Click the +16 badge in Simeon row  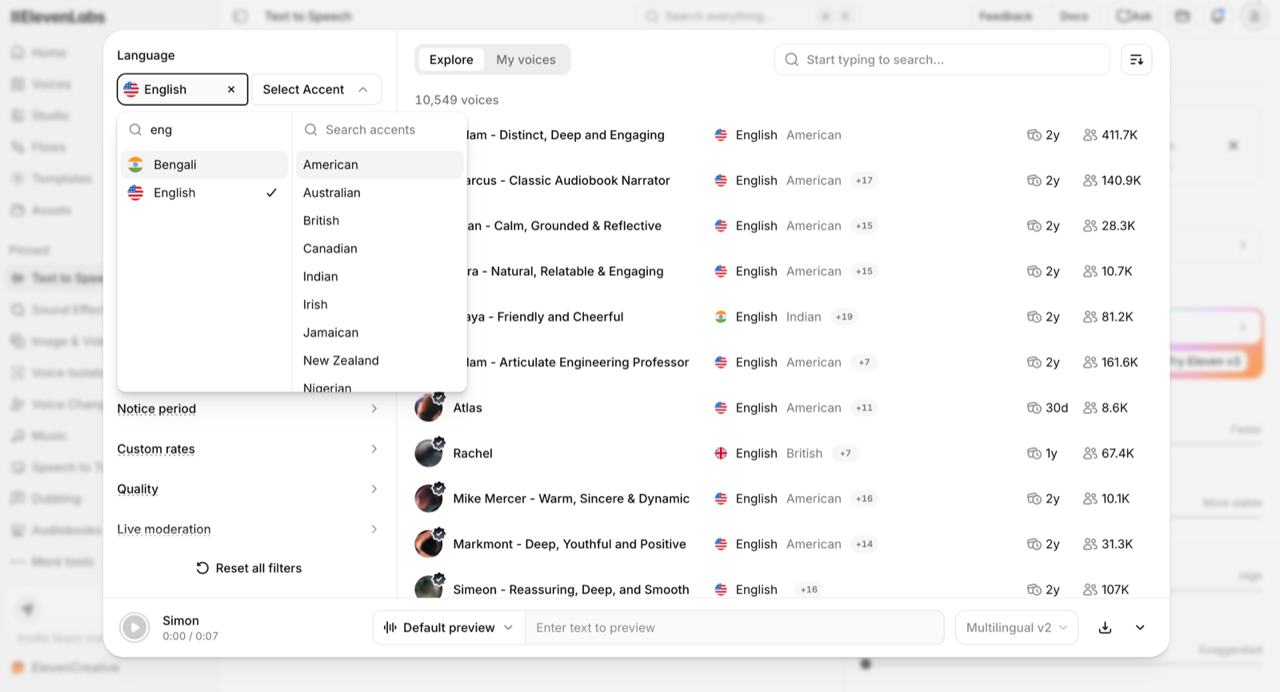tap(809, 590)
